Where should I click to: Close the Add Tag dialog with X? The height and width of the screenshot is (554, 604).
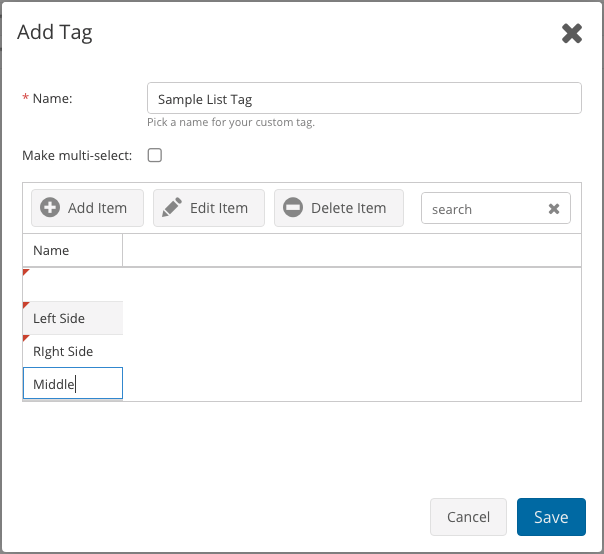572,34
